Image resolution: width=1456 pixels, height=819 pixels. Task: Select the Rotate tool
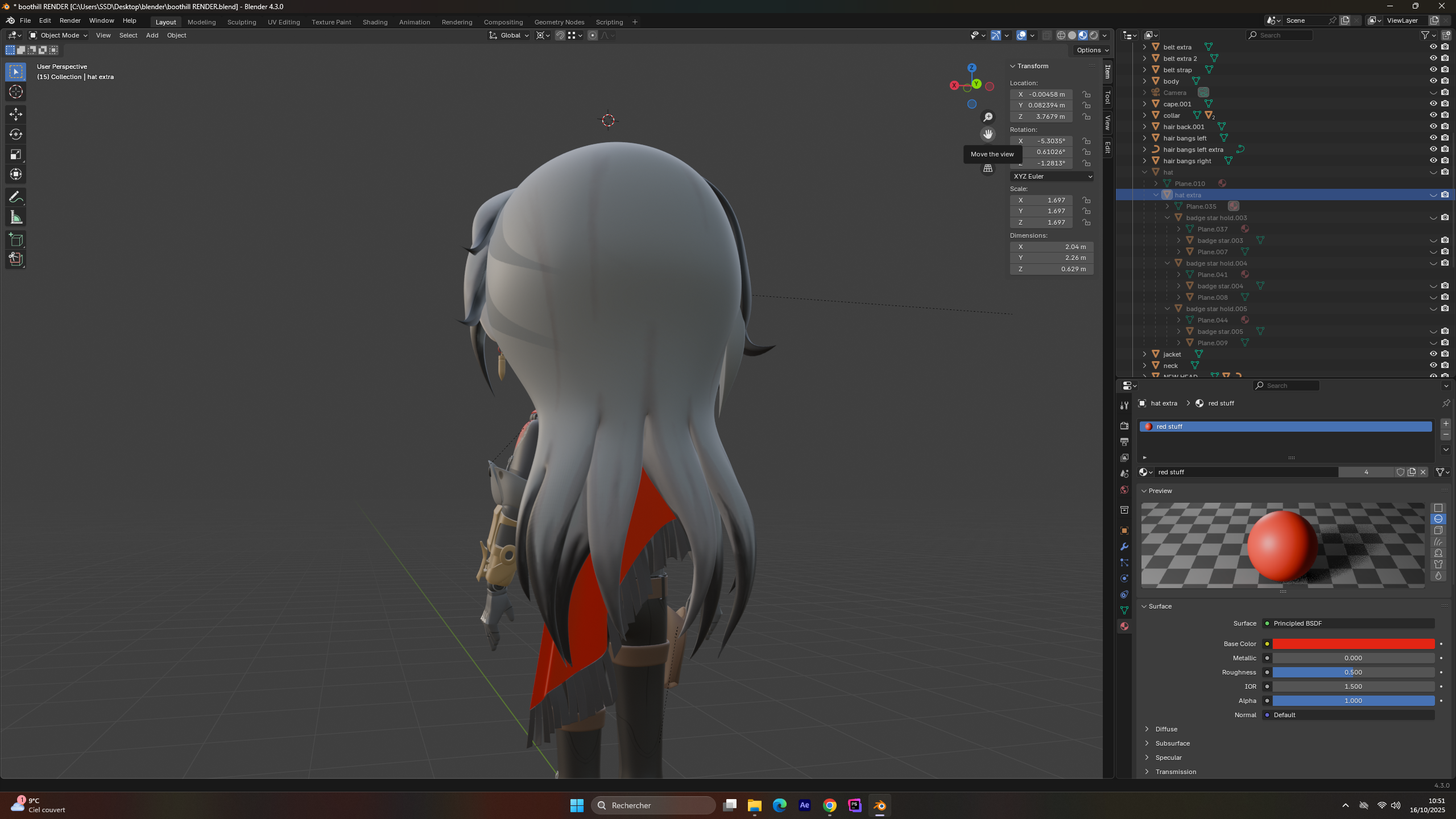16,134
